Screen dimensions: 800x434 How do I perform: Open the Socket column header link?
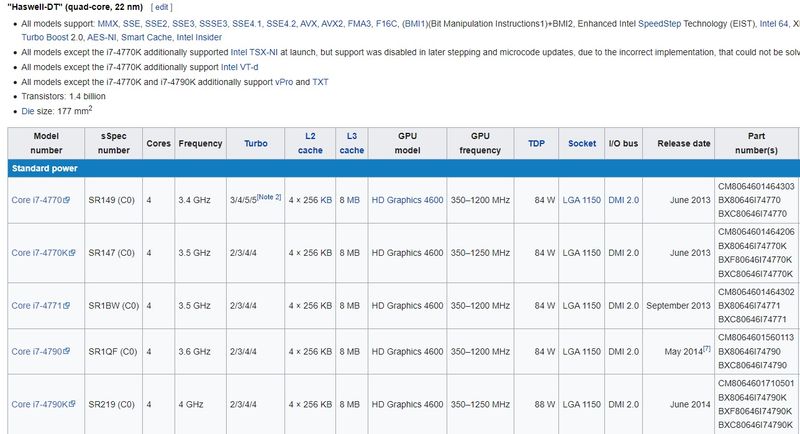coord(582,143)
